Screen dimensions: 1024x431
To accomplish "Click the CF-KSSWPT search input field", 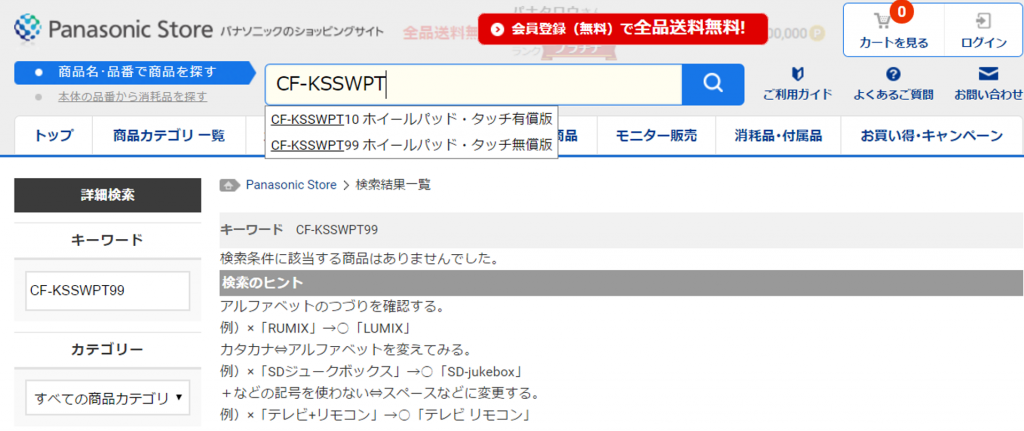I will point(473,84).
